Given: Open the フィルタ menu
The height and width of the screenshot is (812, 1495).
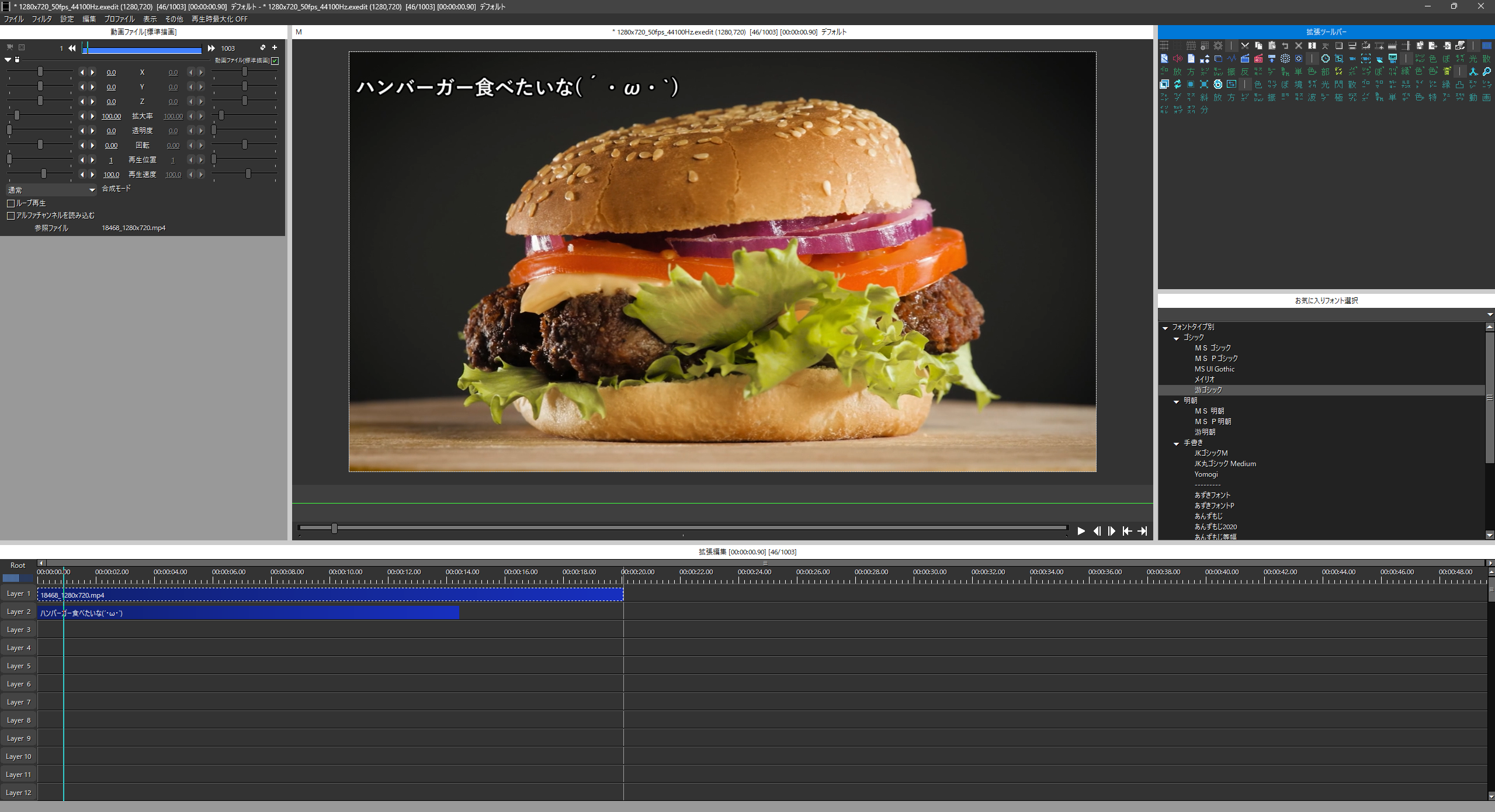Looking at the screenshot, I should click(x=41, y=19).
